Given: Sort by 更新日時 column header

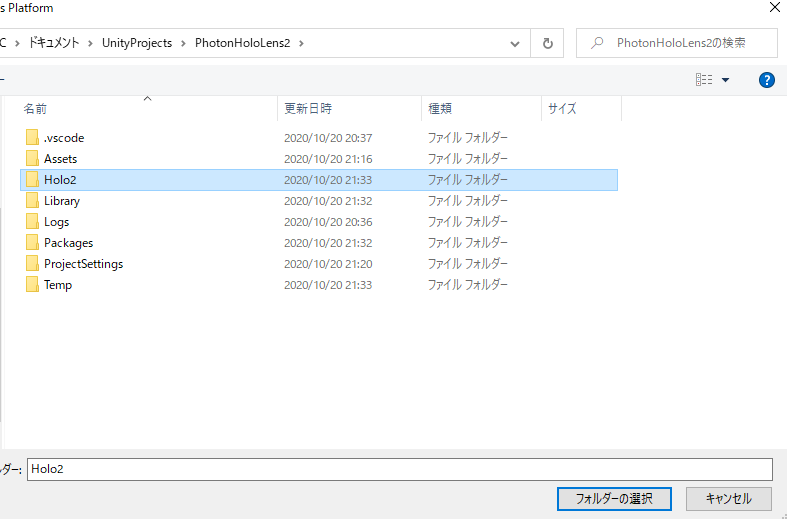Looking at the screenshot, I should point(308,108).
